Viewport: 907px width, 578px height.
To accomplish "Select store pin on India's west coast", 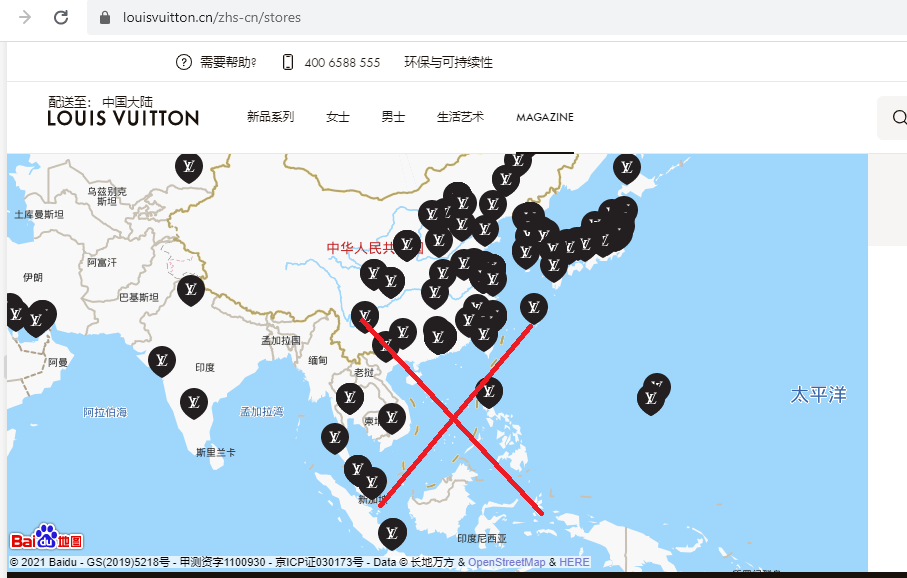I will click(x=162, y=360).
